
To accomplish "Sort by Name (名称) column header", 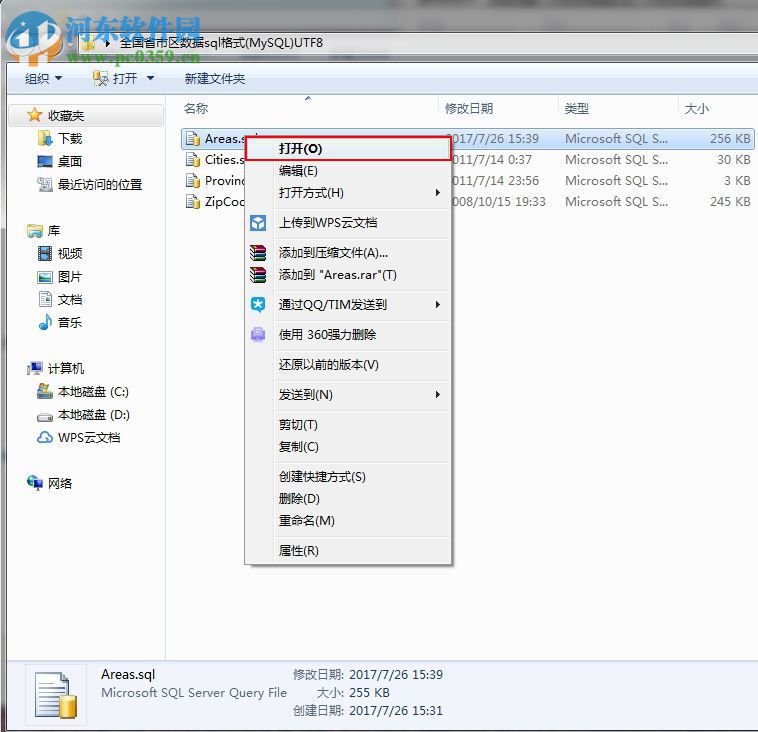I will click(196, 108).
